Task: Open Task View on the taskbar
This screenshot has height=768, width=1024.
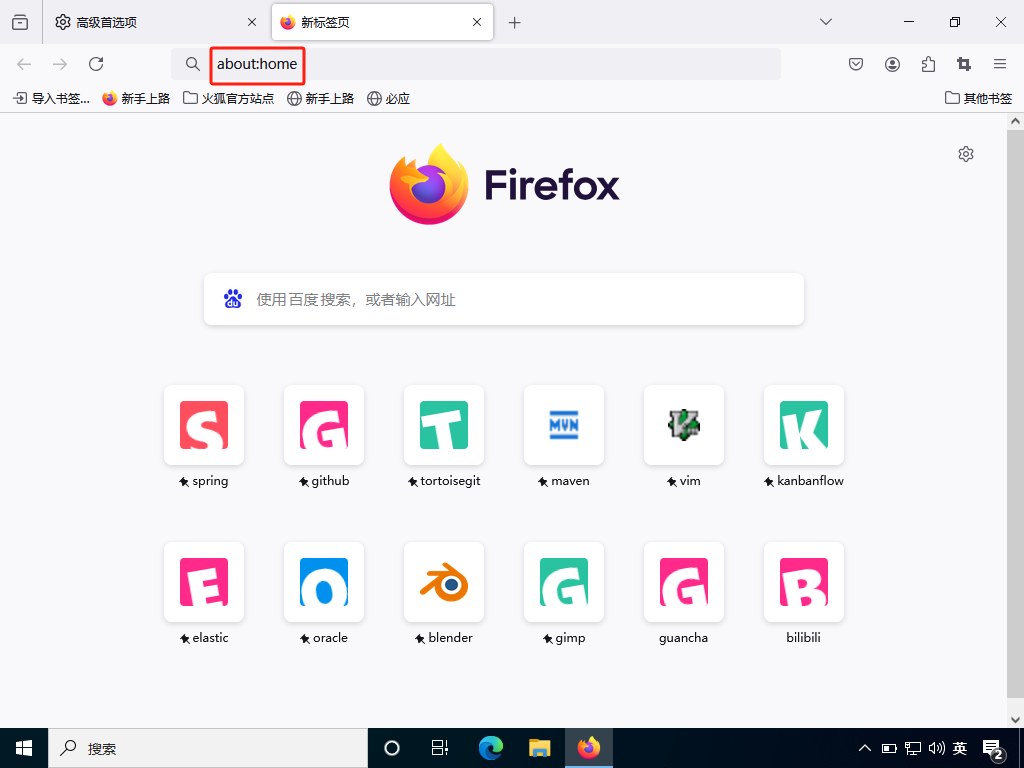Action: (440, 748)
